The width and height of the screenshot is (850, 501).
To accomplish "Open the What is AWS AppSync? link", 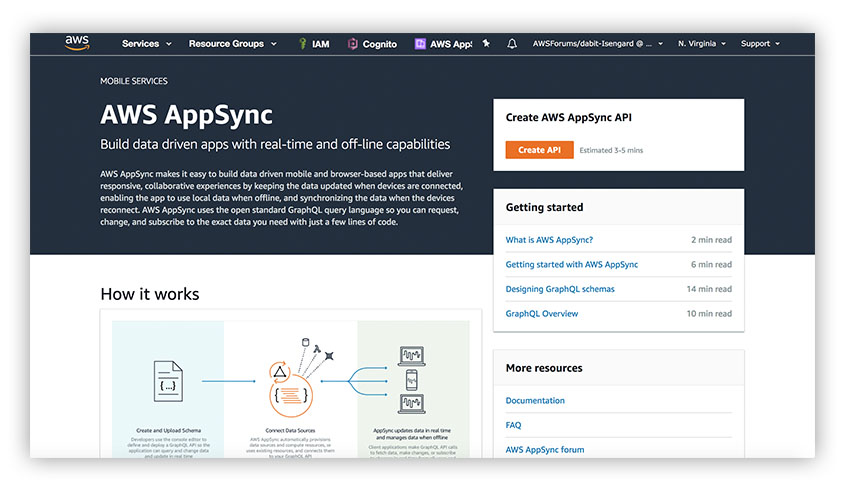I will click(549, 240).
